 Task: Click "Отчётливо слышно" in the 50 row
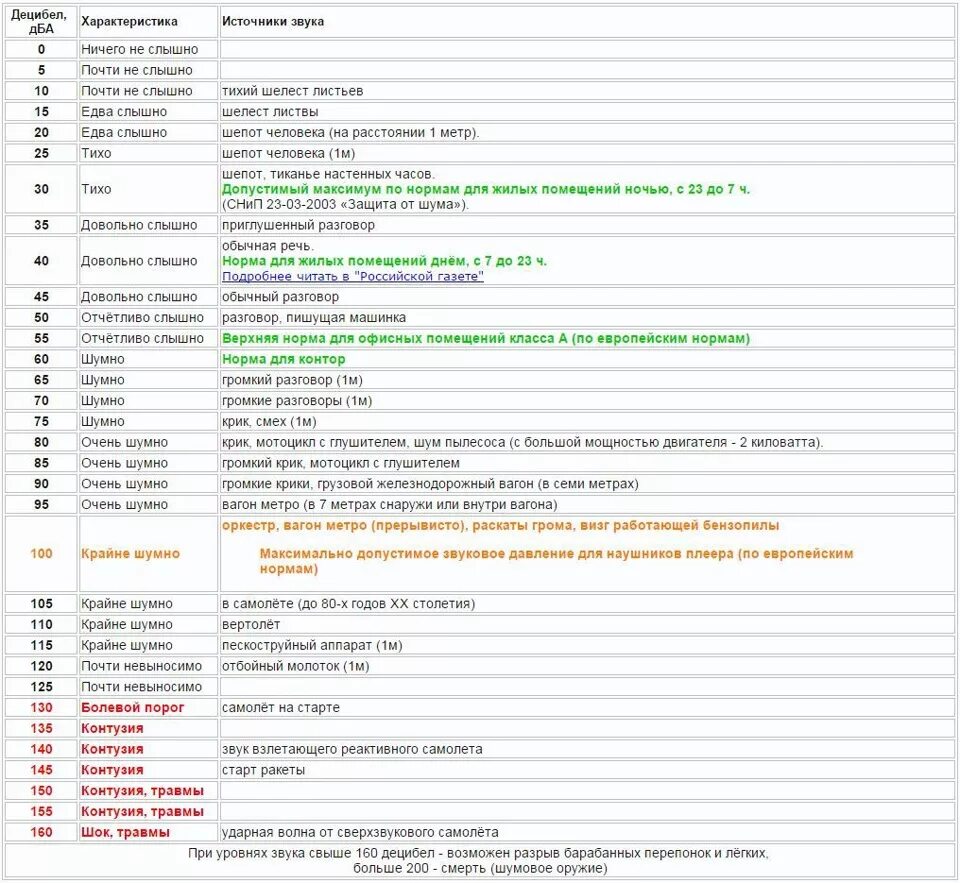coord(148,317)
